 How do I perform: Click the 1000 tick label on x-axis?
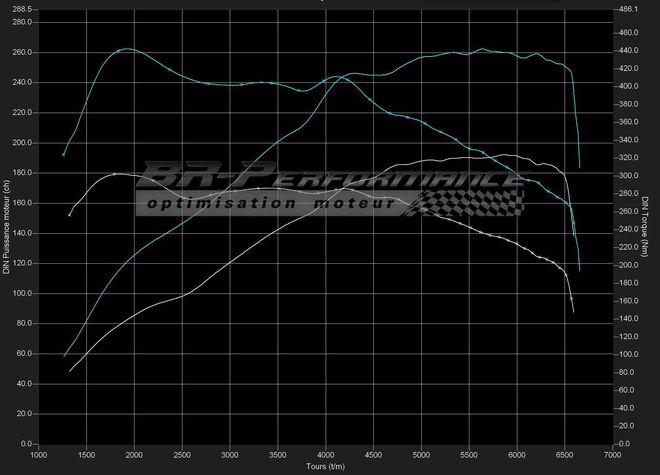(x=38, y=455)
